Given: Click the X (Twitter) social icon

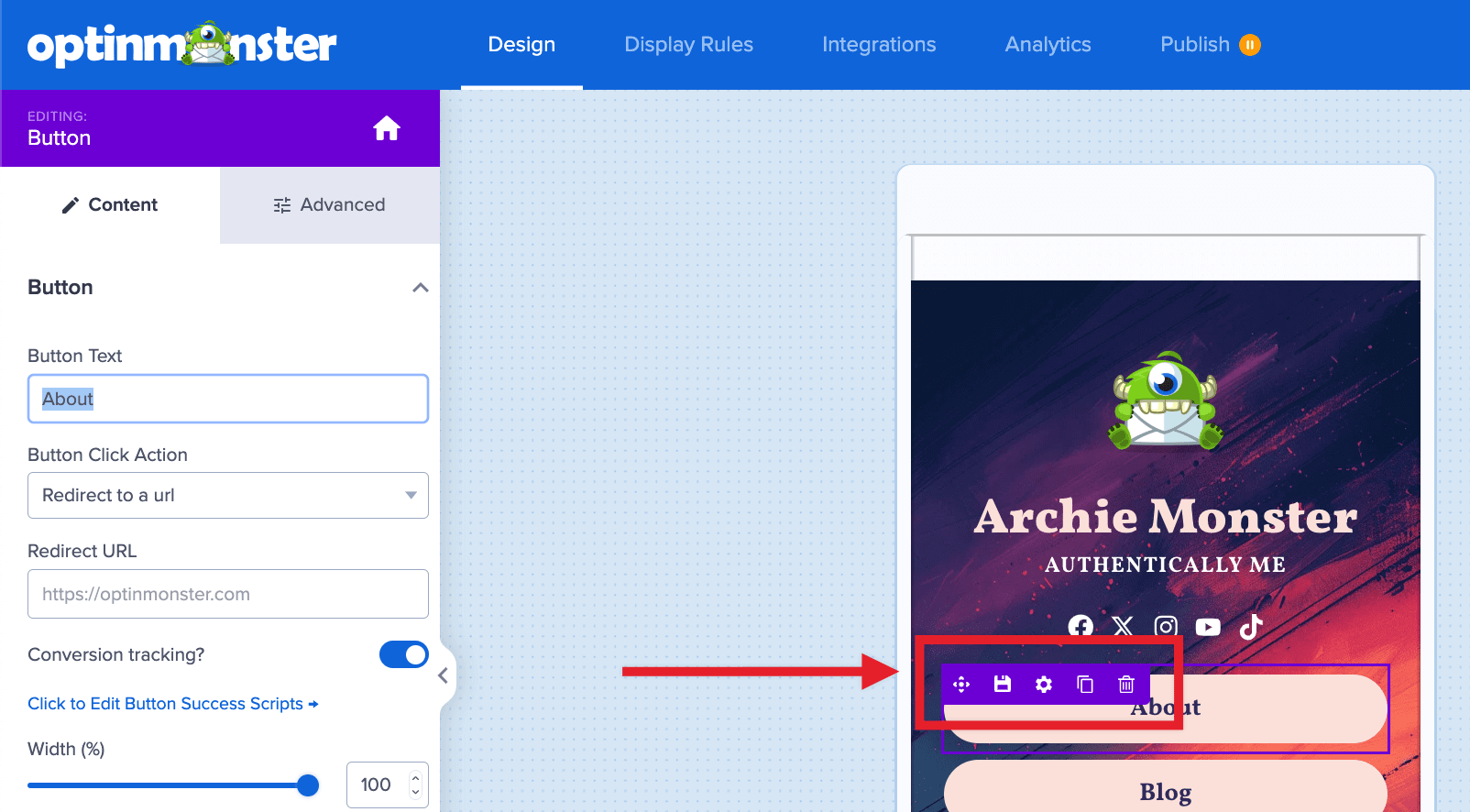Looking at the screenshot, I should 1123,627.
